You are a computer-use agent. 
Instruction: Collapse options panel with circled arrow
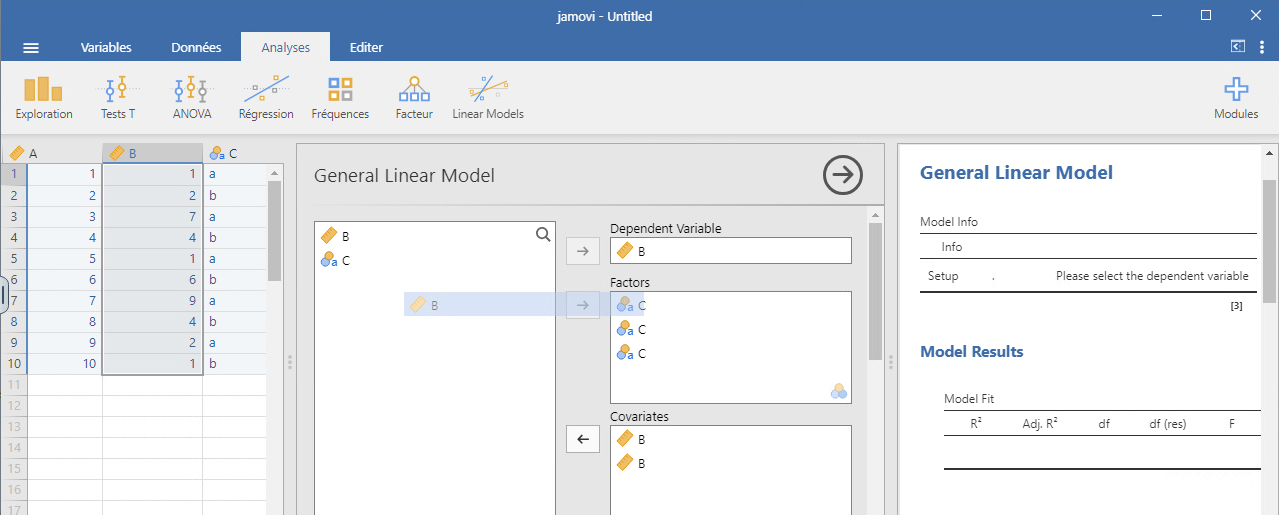(842, 176)
